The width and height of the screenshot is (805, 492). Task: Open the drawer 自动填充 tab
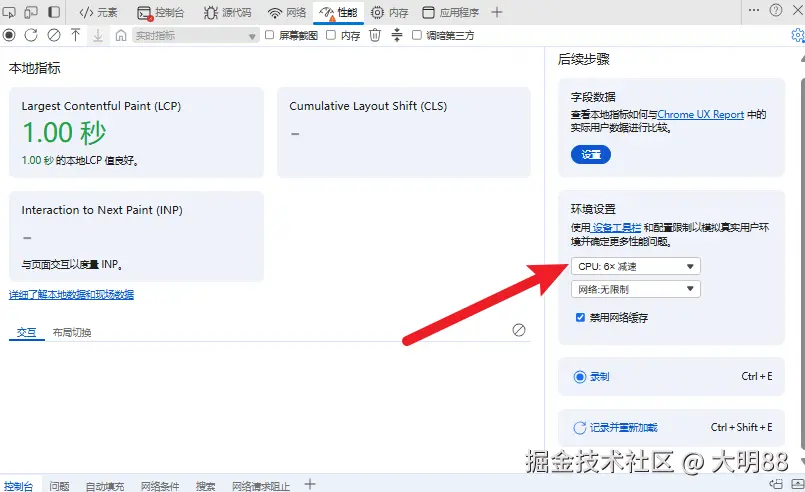(105, 485)
